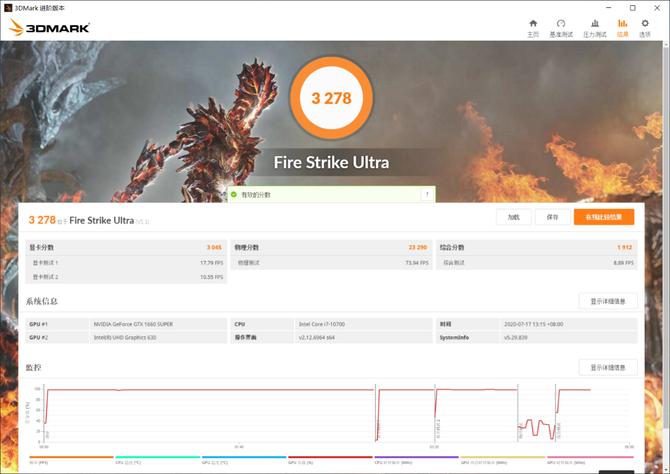Toggle the orange FPS legend line
This screenshot has width=670, height=474.
(71, 460)
